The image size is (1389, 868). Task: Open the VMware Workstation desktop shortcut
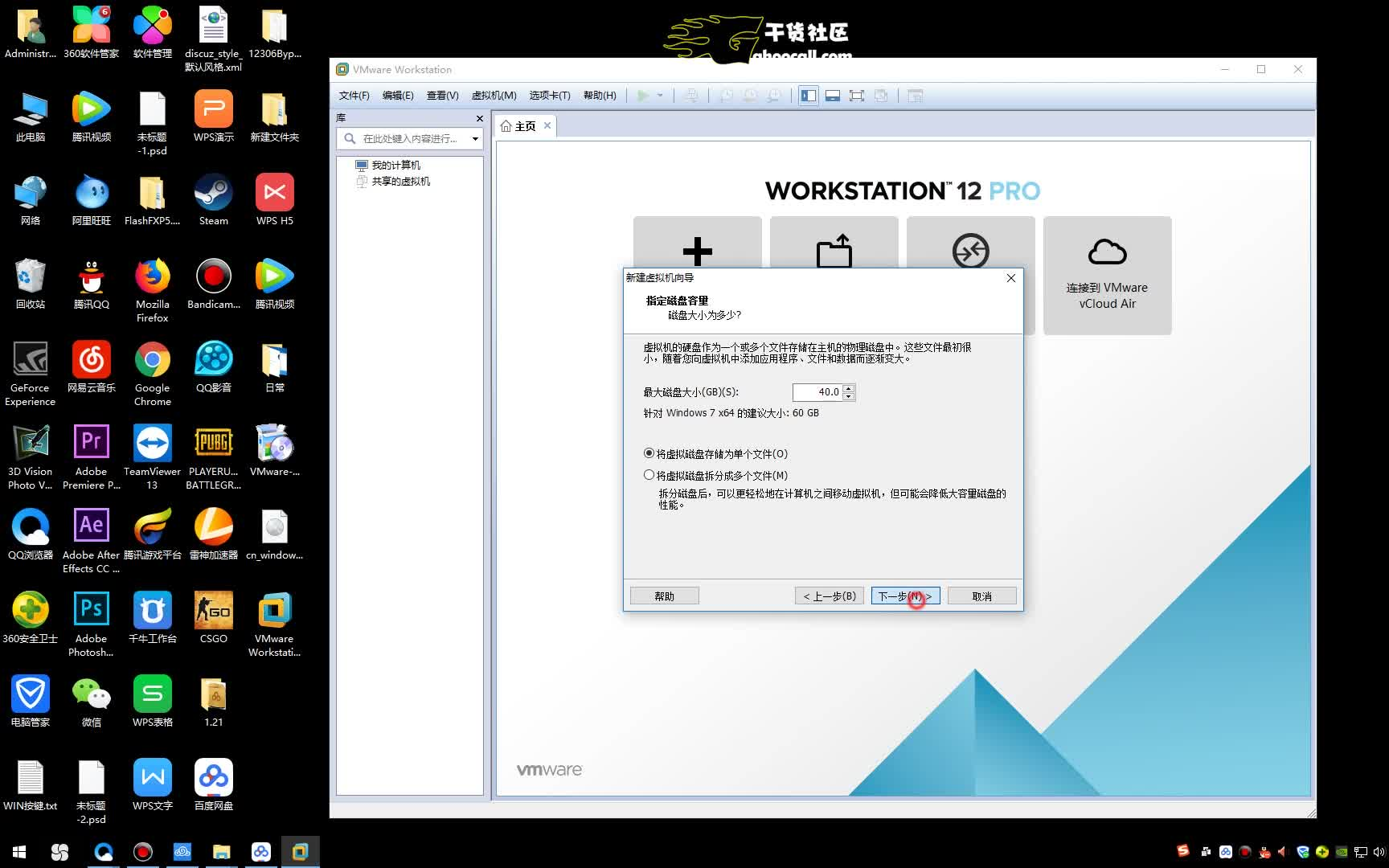click(x=275, y=624)
